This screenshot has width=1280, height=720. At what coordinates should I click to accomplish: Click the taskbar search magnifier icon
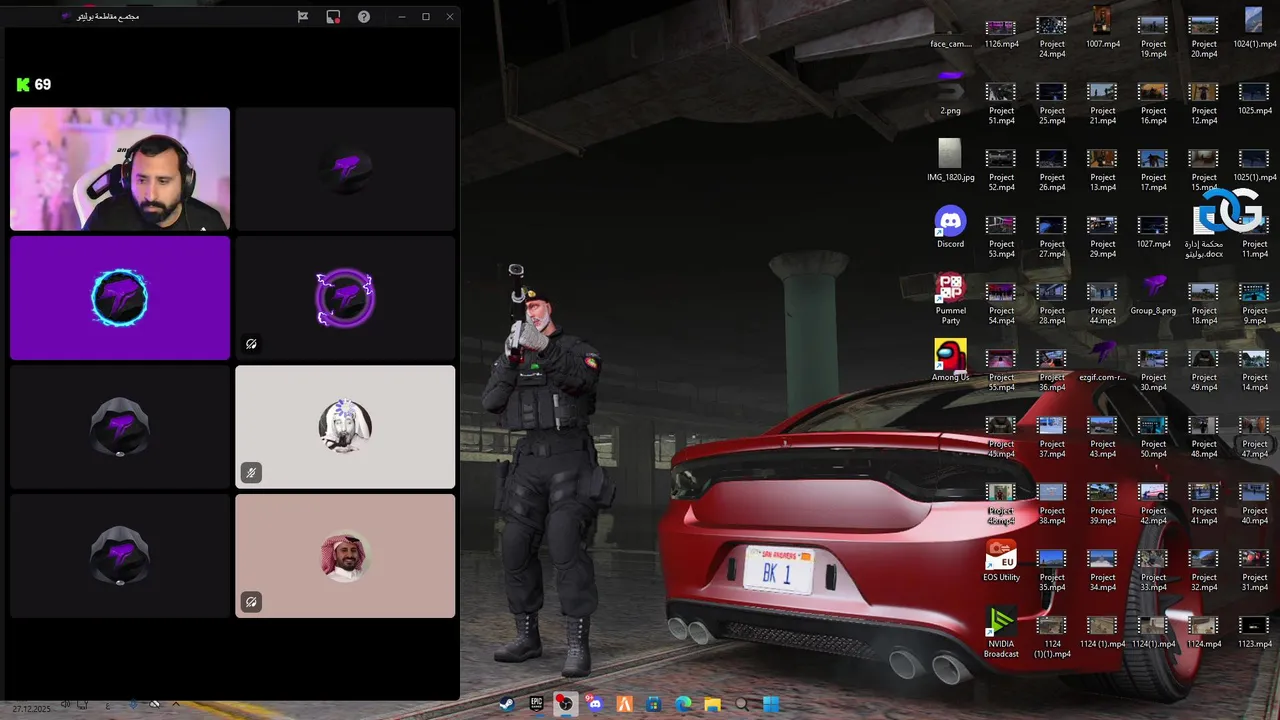[742, 704]
